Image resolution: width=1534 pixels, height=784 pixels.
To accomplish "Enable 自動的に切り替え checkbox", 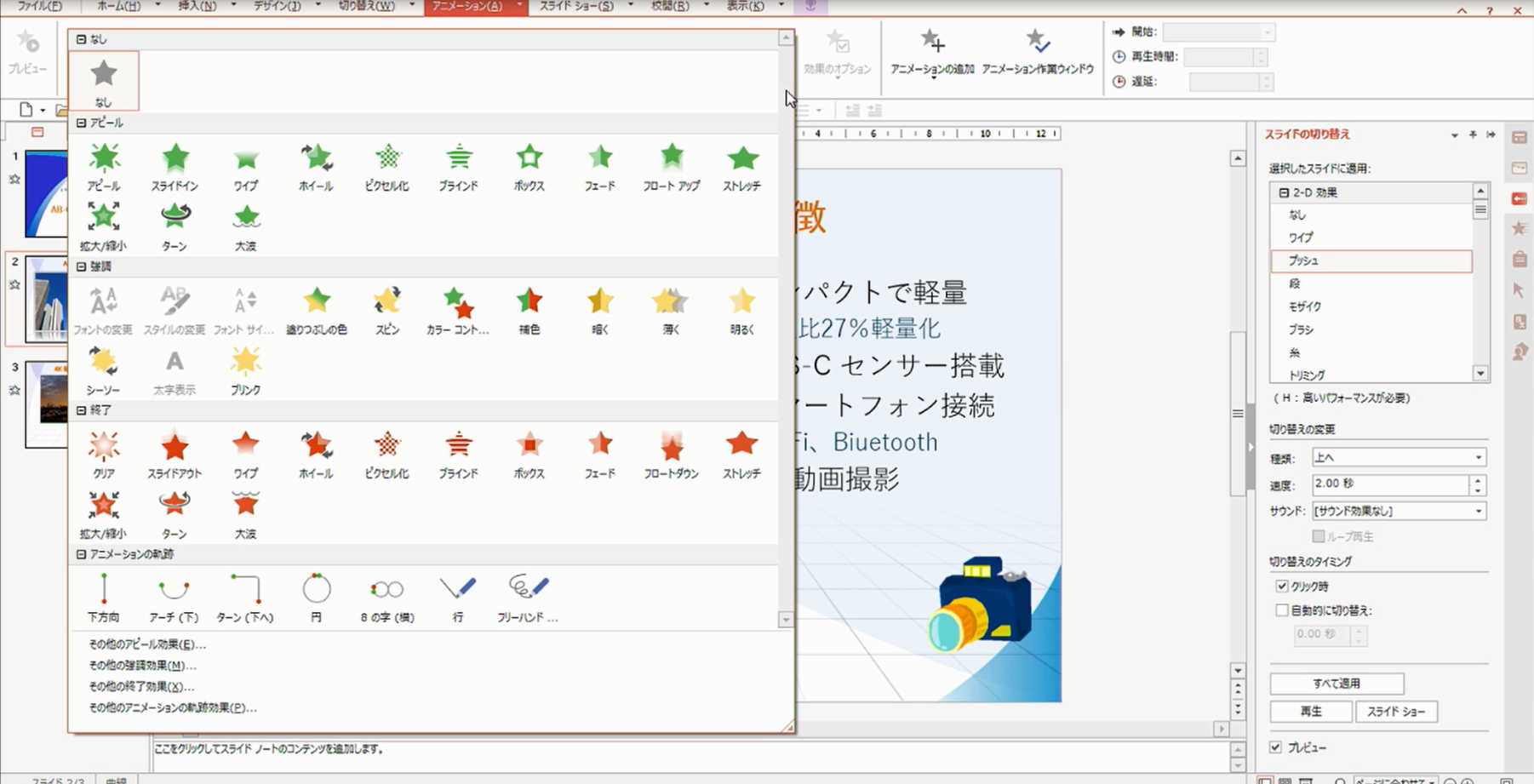I will tap(1282, 610).
